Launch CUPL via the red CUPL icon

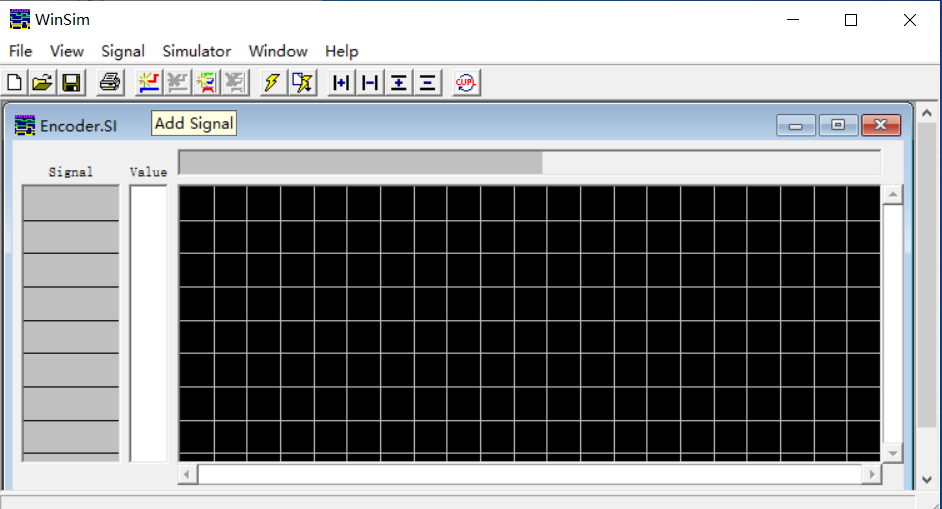(466, 82)
